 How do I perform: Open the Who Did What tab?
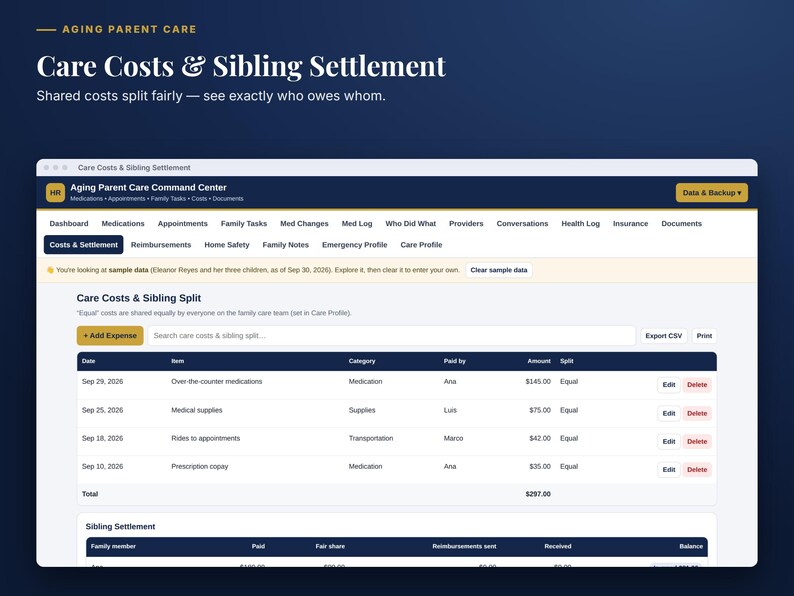pyautogui.click(x=411, y=223)
